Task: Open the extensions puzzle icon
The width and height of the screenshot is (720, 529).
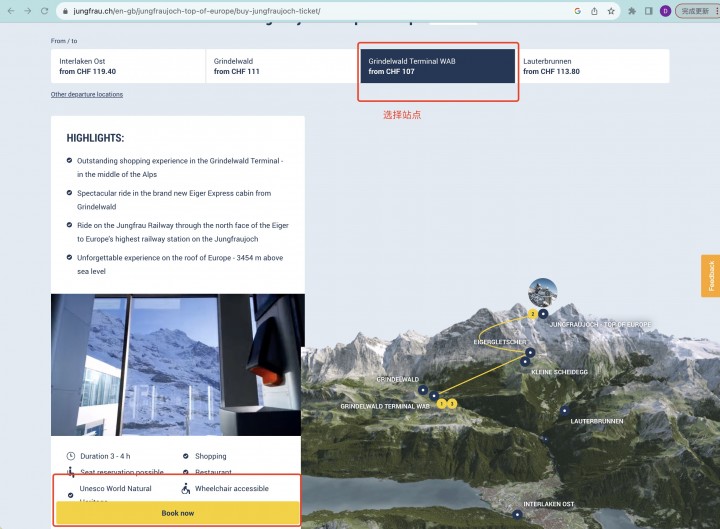Action: (x=632, y=11)
